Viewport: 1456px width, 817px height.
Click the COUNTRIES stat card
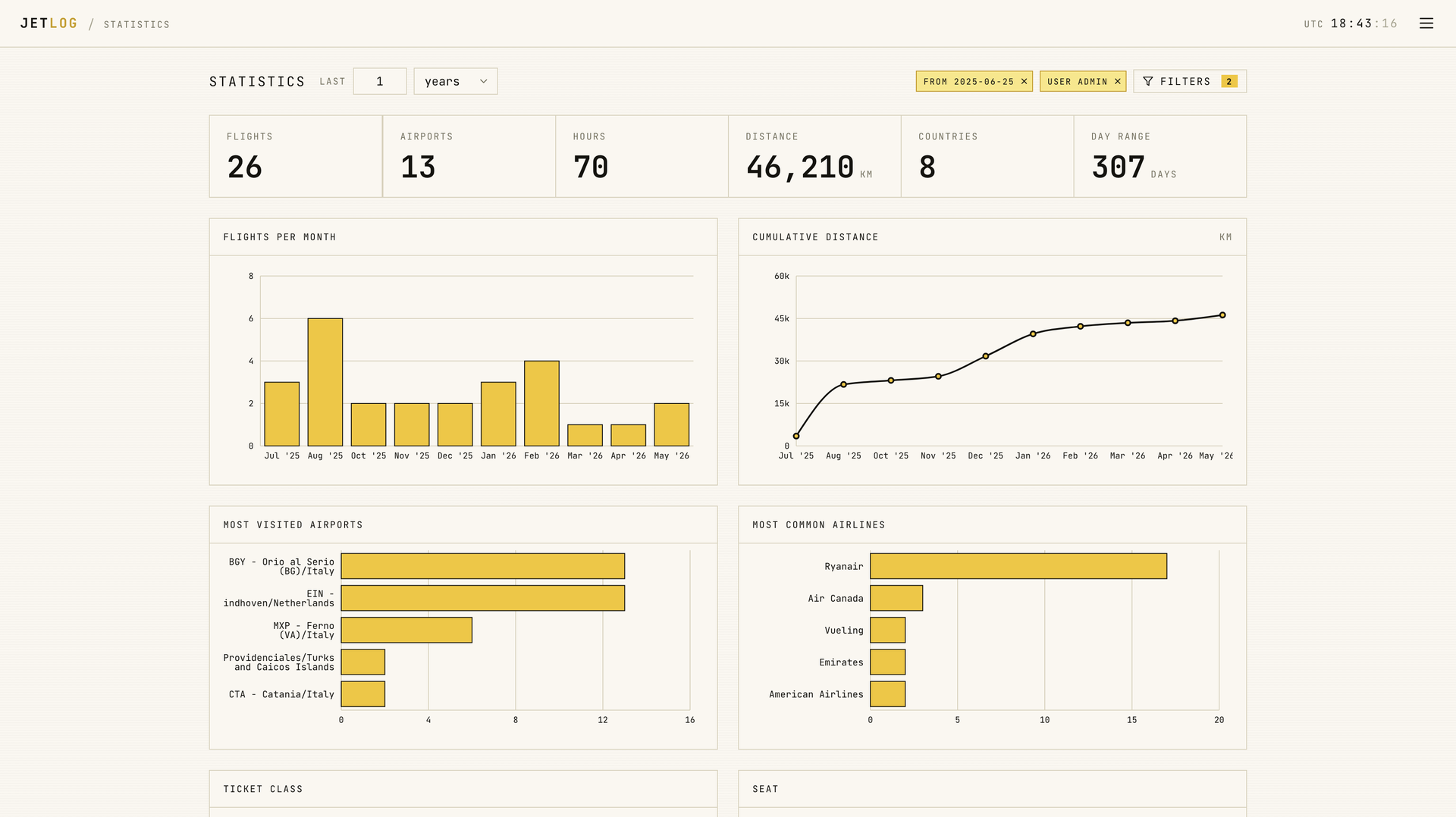(x=987, y=156)
